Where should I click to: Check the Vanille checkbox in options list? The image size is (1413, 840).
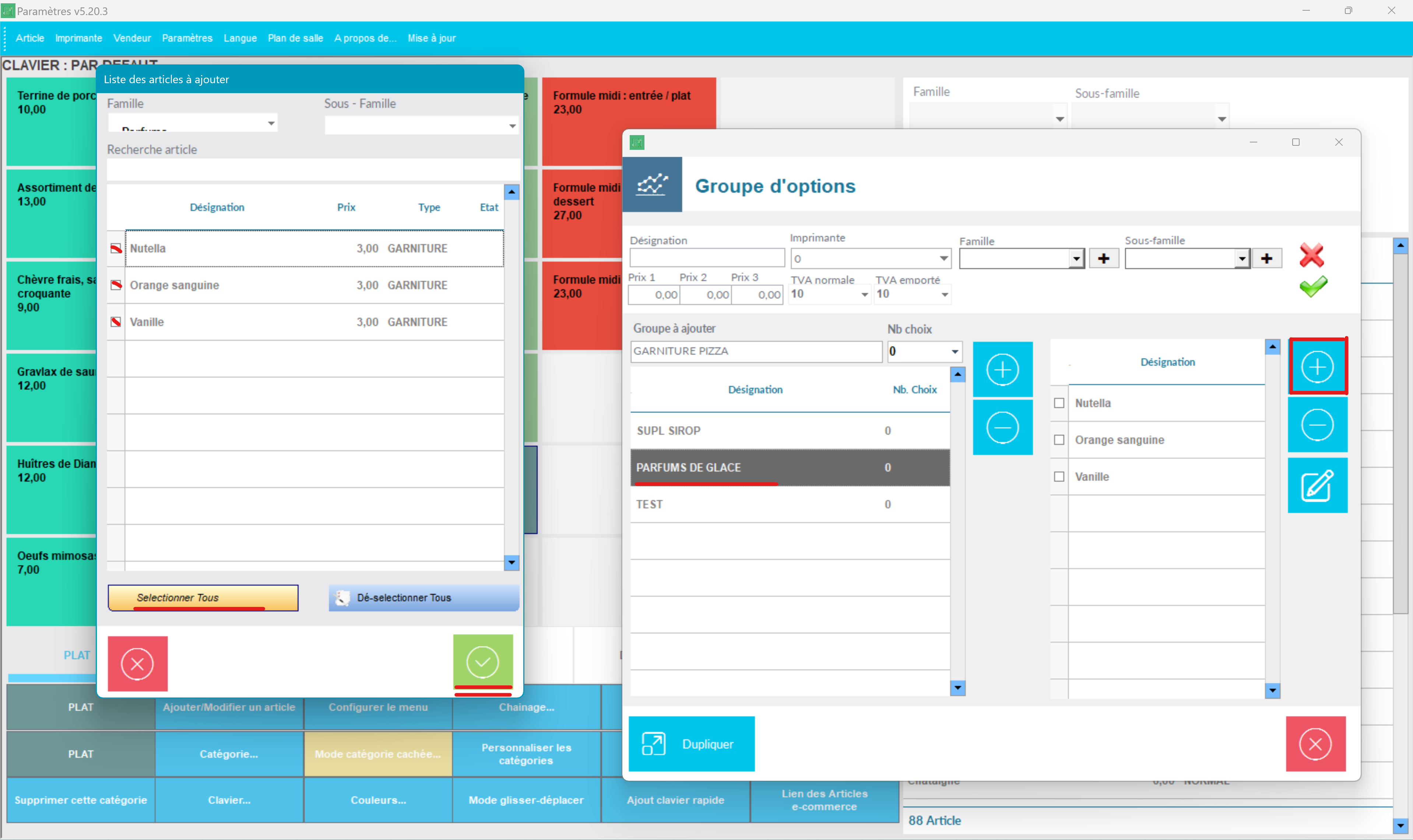1059,477
